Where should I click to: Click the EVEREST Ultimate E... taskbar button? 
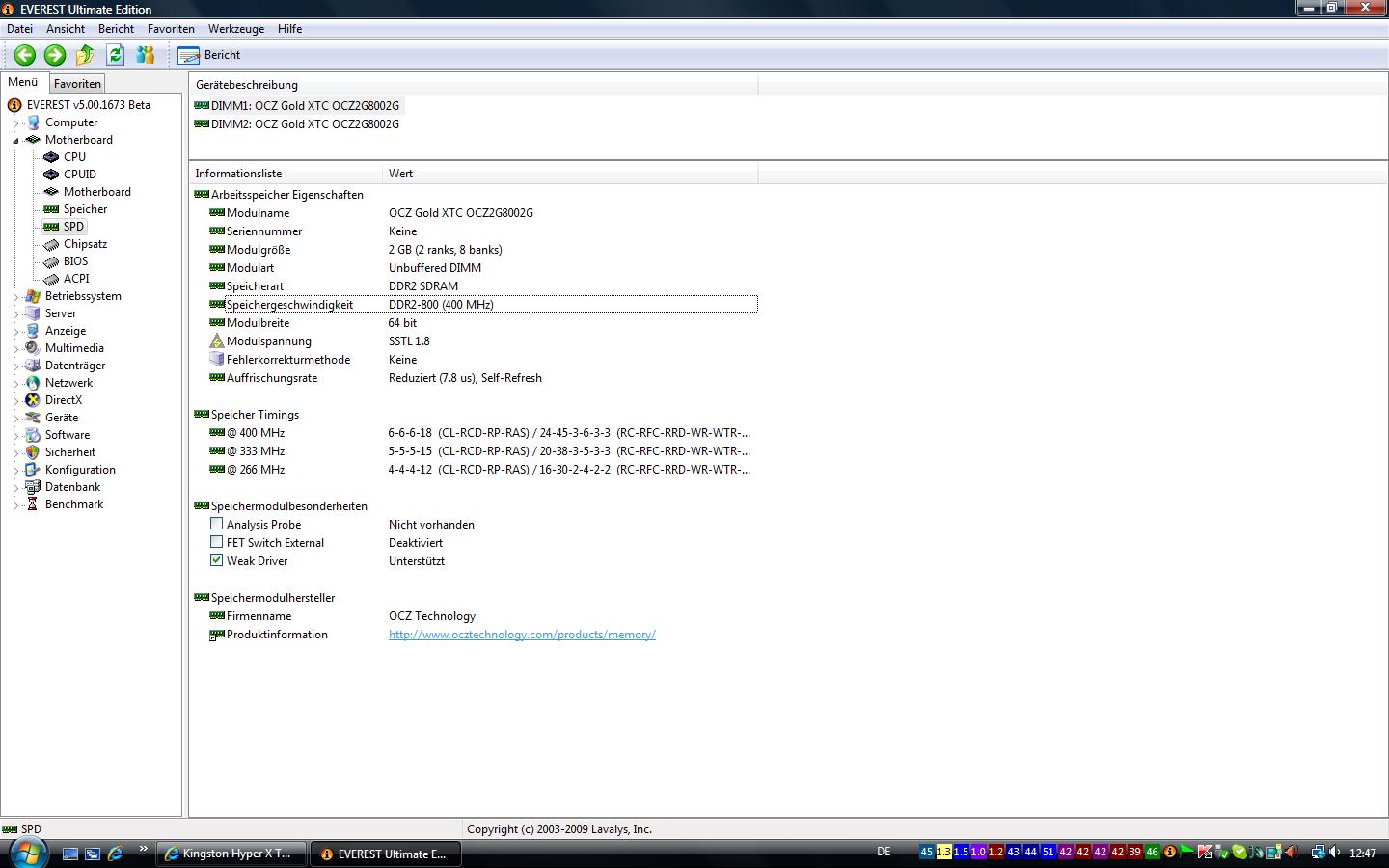tap(386, 854)
